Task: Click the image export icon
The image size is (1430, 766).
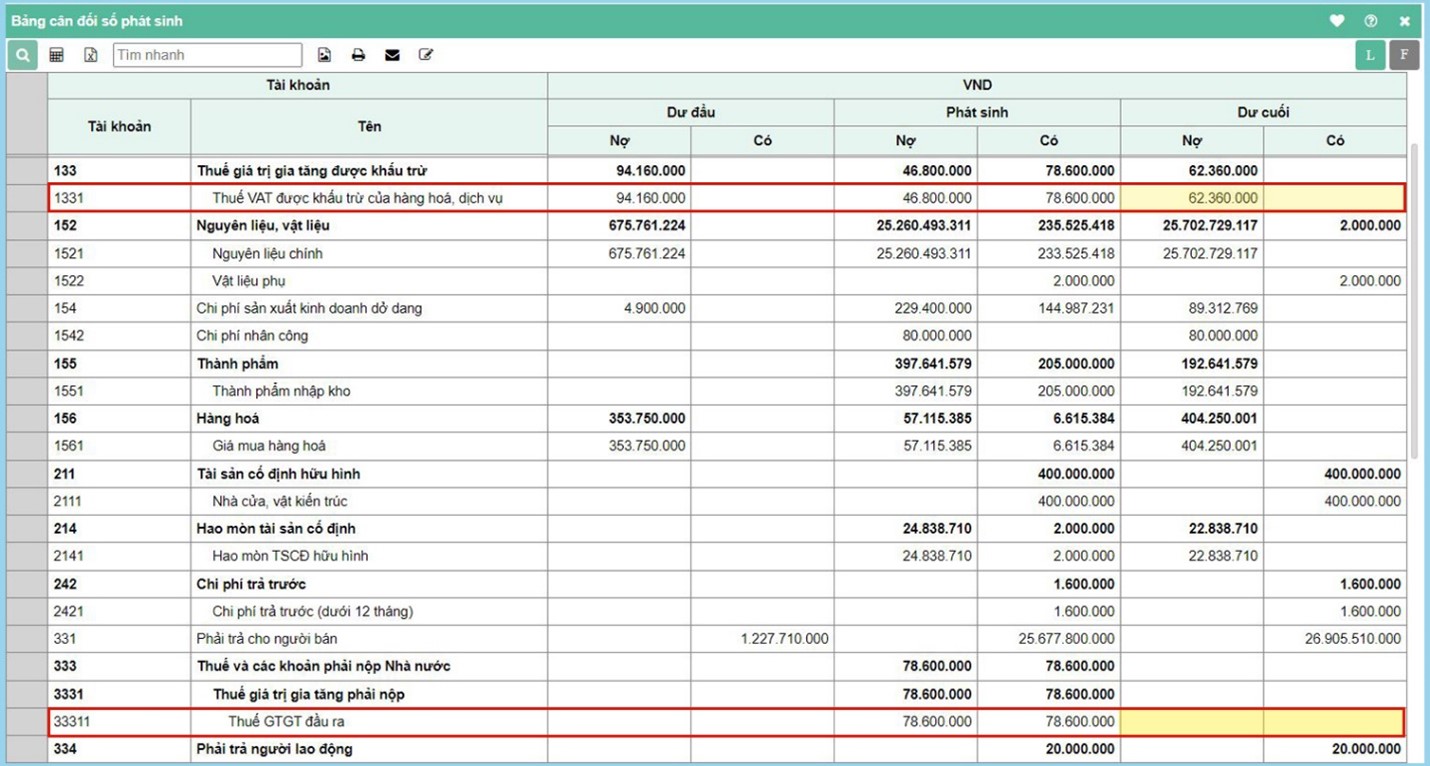Action: click(x=324, y=55)
